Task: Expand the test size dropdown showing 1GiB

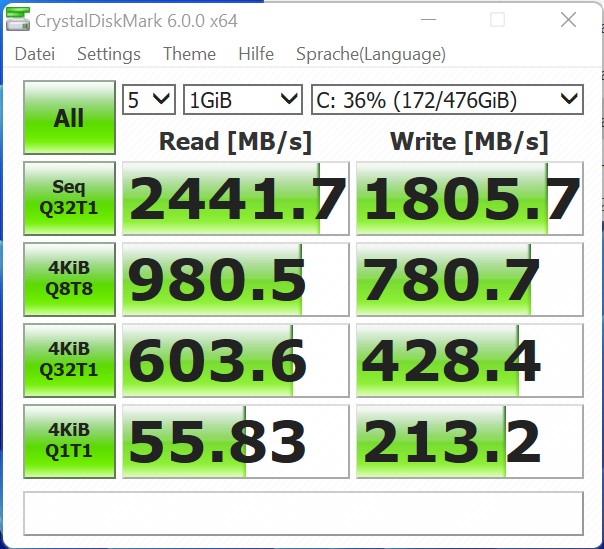Action: coord(243,100)
